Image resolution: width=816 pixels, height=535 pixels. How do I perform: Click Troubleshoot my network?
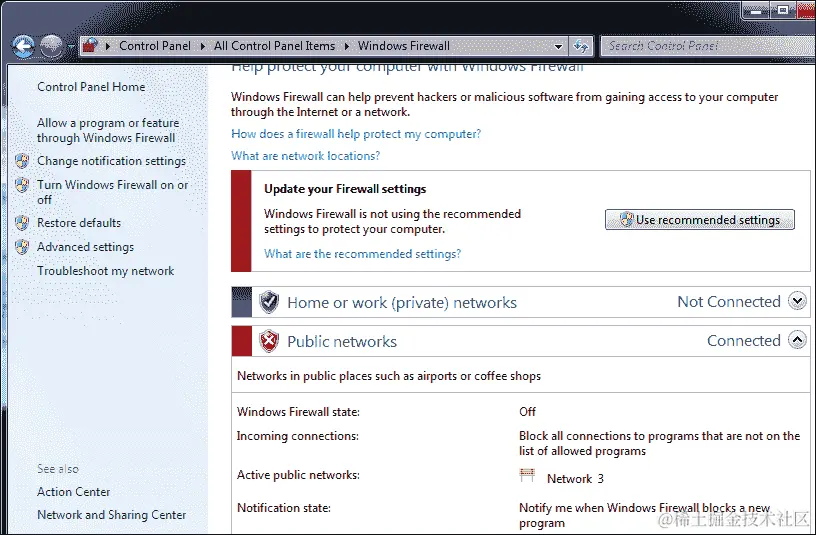click(x=106, y=271)
